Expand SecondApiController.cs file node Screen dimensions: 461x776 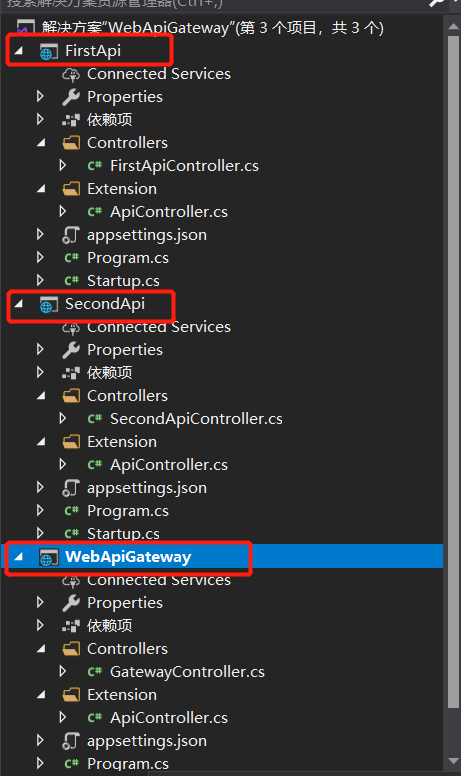pyautogui.click(x=63, y=419)
